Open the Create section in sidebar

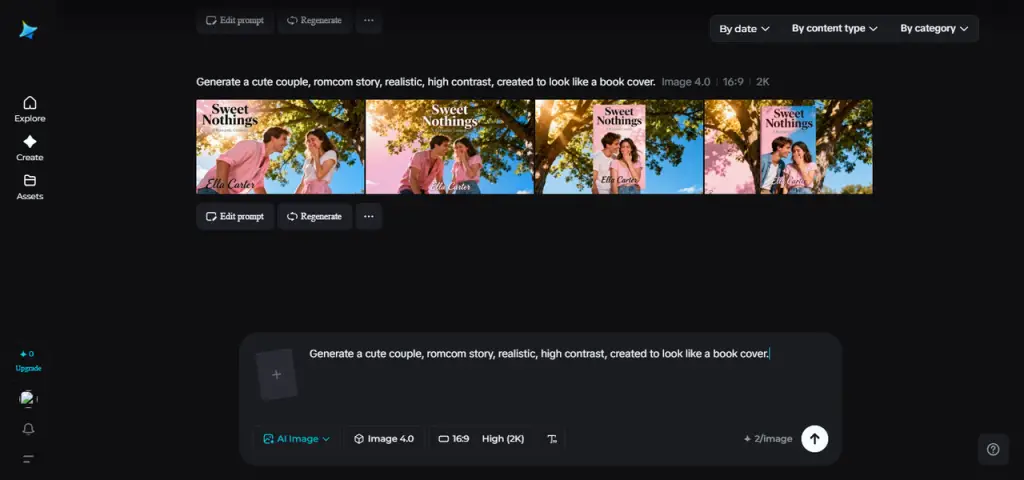tap(29, 148)
